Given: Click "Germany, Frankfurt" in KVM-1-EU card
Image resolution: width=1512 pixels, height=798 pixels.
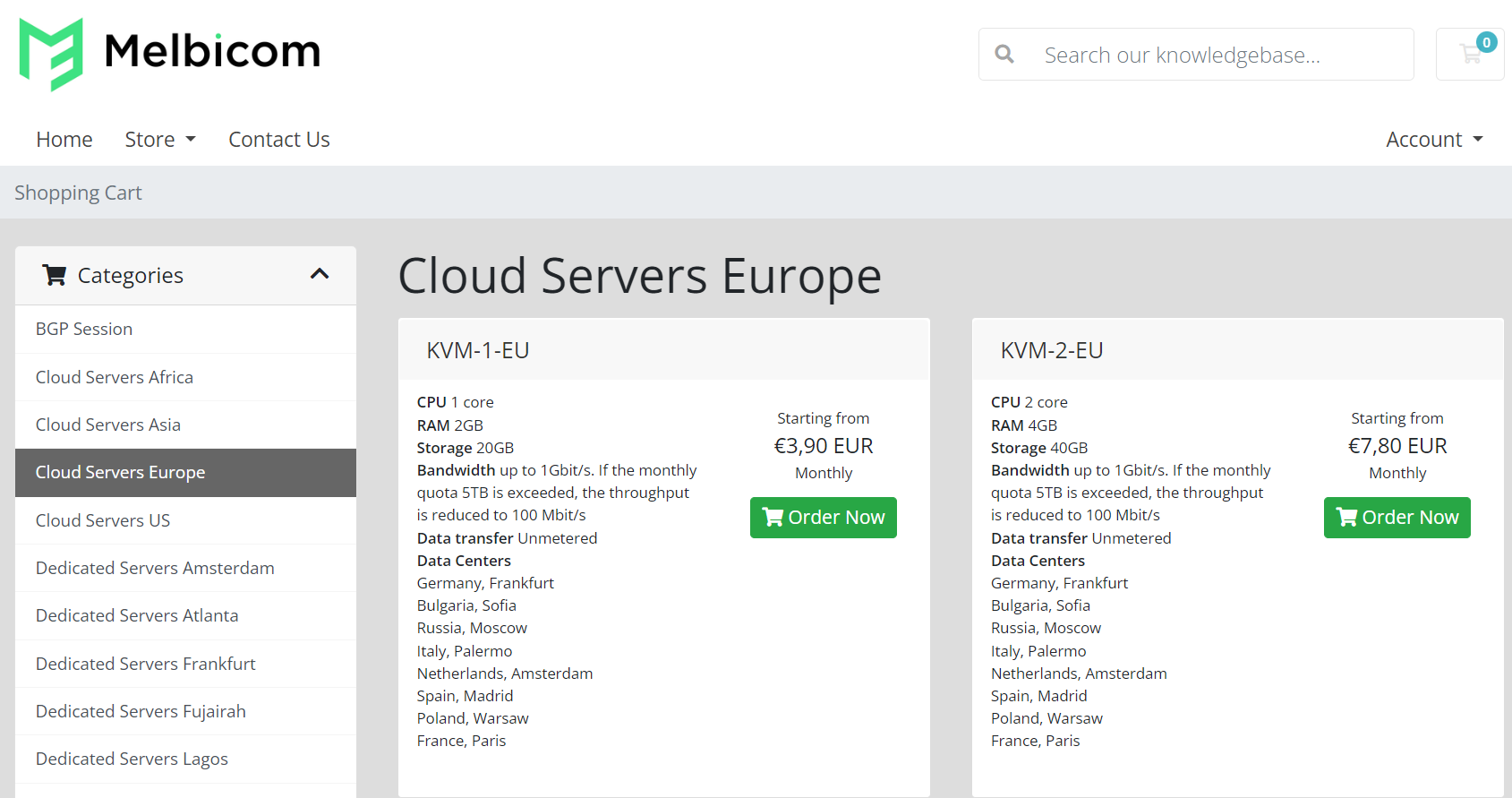Looking at the screenshot, I should [x=485, y=583].
